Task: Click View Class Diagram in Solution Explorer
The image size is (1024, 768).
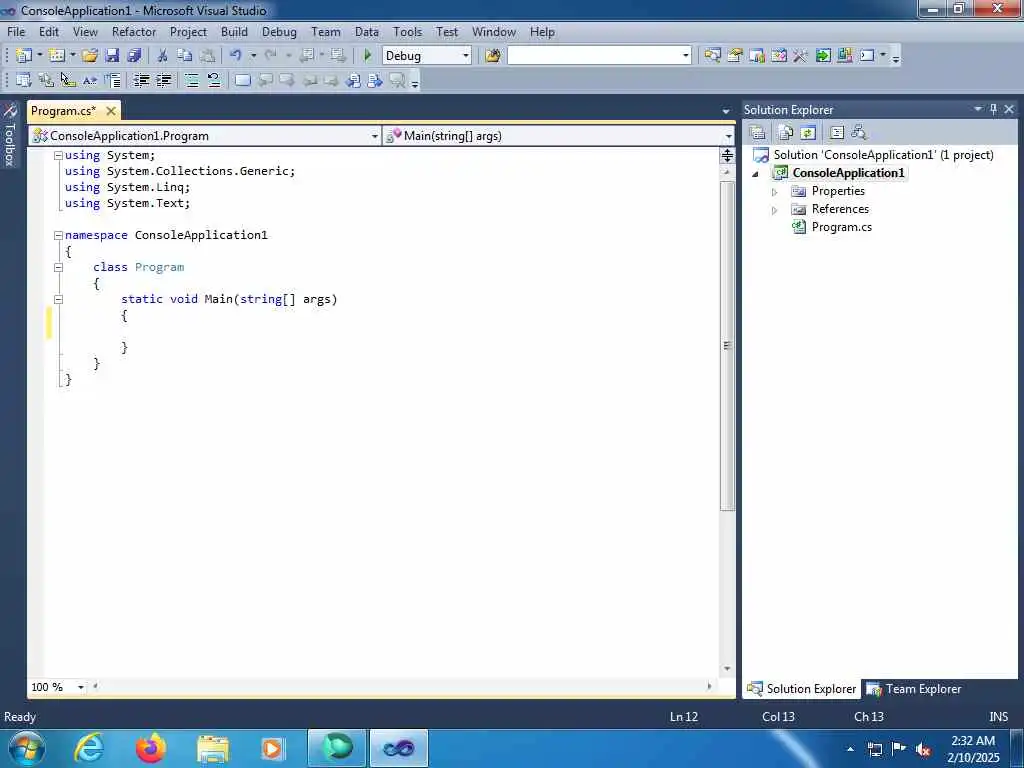Action: click(x=859, y=133)
